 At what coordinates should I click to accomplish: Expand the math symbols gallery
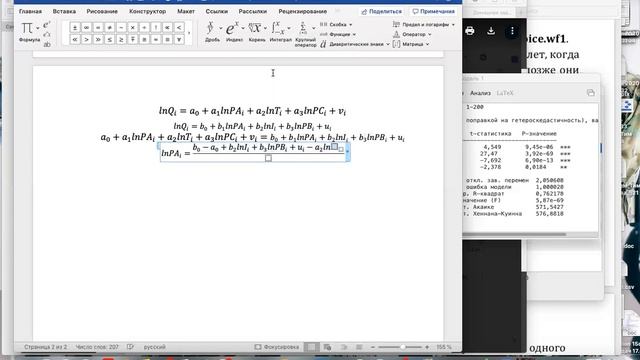189,33
